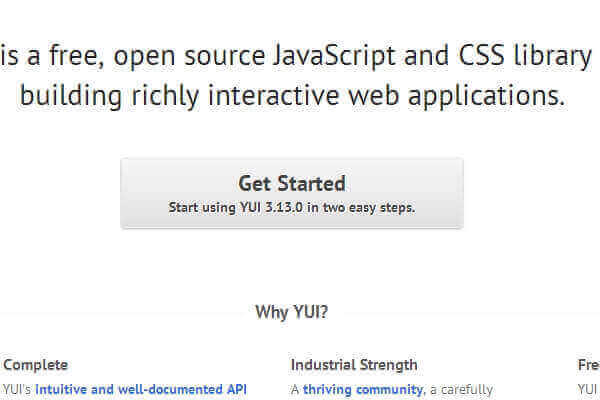Open the intuitive and well-documented API link

(x=141, y=389)
